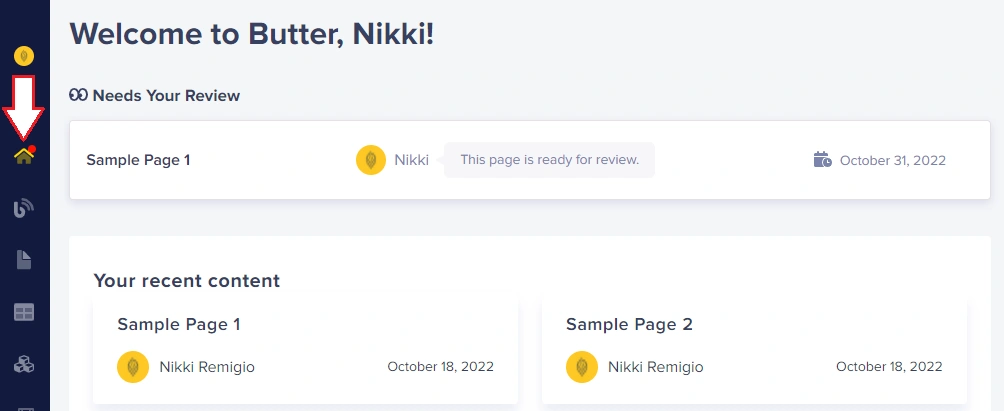Click Nikki's avatar in the review row
The image size is (1004, 411).
pyautogui.click(x=371, y=160)
